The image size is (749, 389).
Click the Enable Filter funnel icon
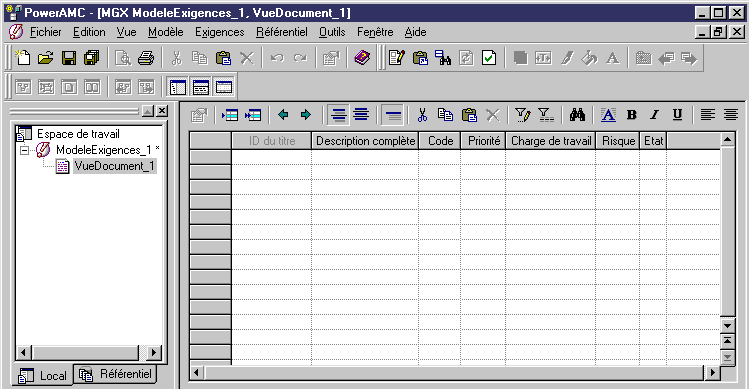[546, 115]
